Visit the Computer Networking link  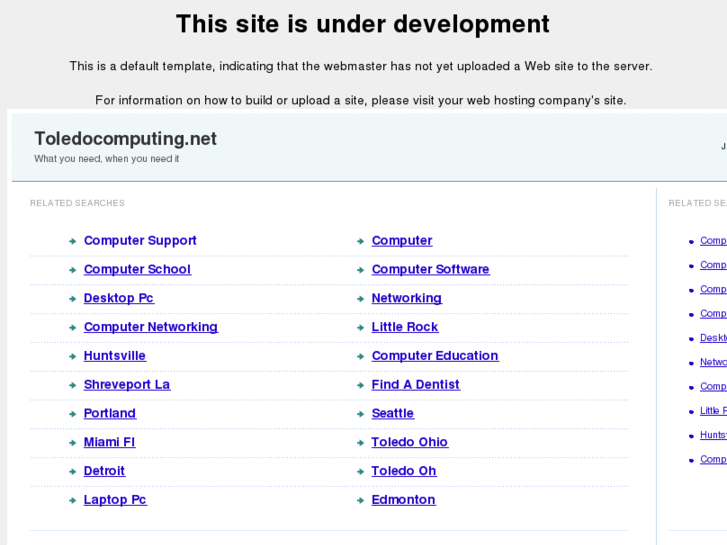click(x=151, y=327)
